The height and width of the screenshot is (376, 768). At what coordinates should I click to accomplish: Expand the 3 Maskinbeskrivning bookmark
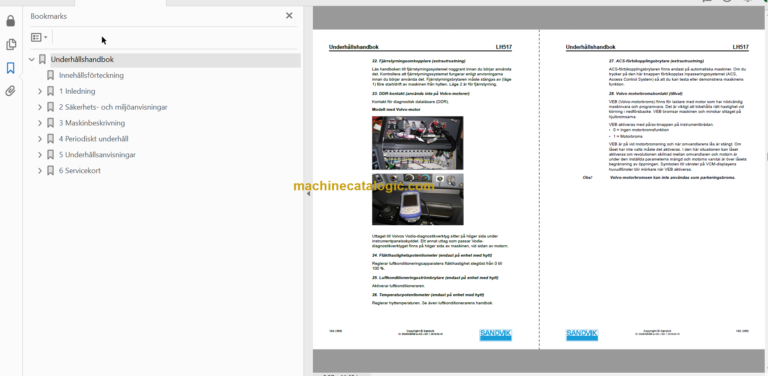pos(40,123)
